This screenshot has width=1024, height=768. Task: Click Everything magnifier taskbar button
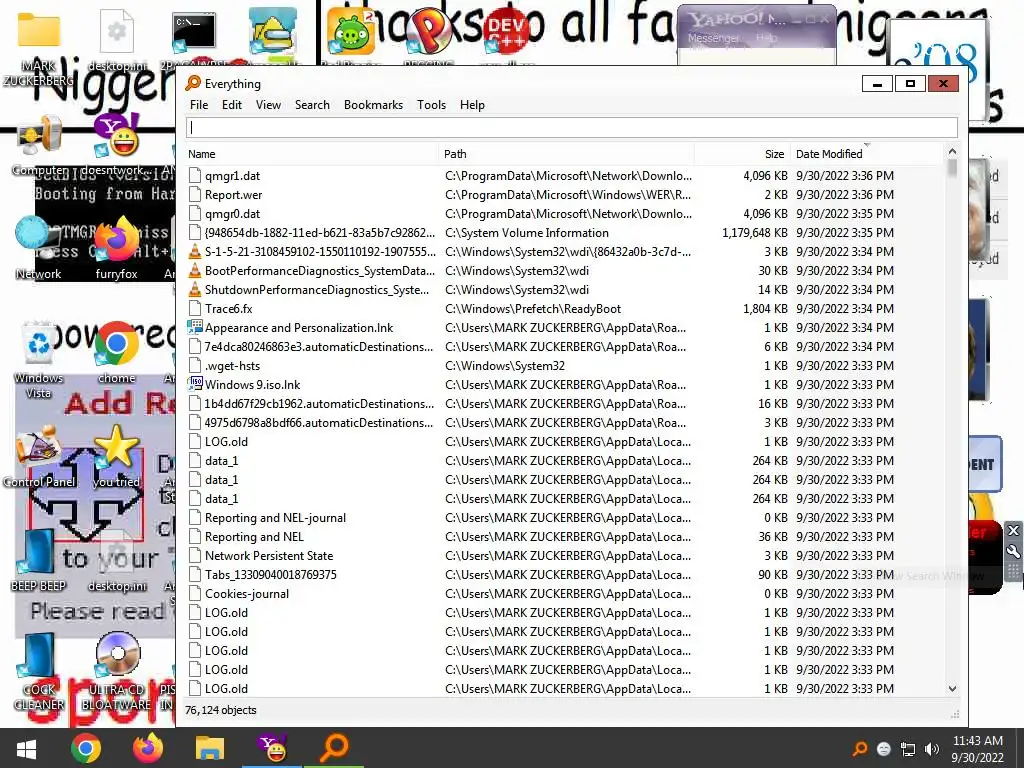pyautogui.click(x=334, y=748)
